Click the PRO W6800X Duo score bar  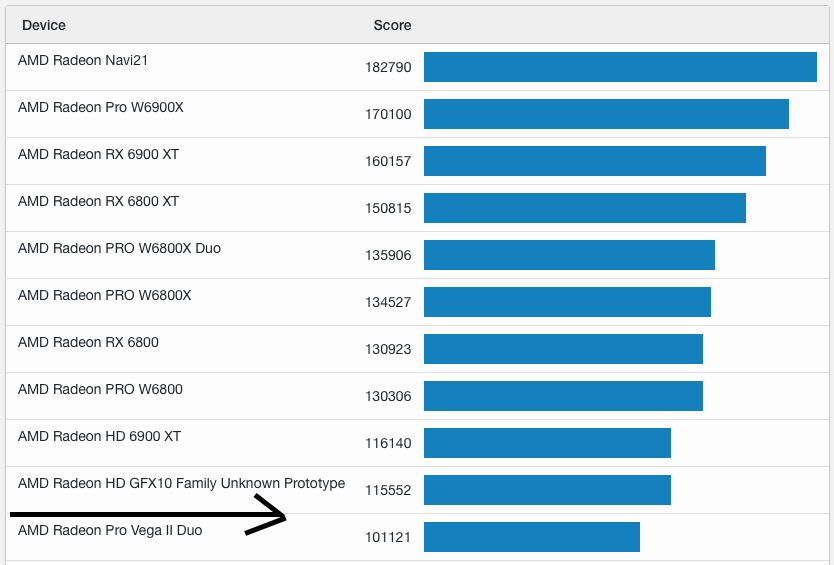click(x=569, y=255)
